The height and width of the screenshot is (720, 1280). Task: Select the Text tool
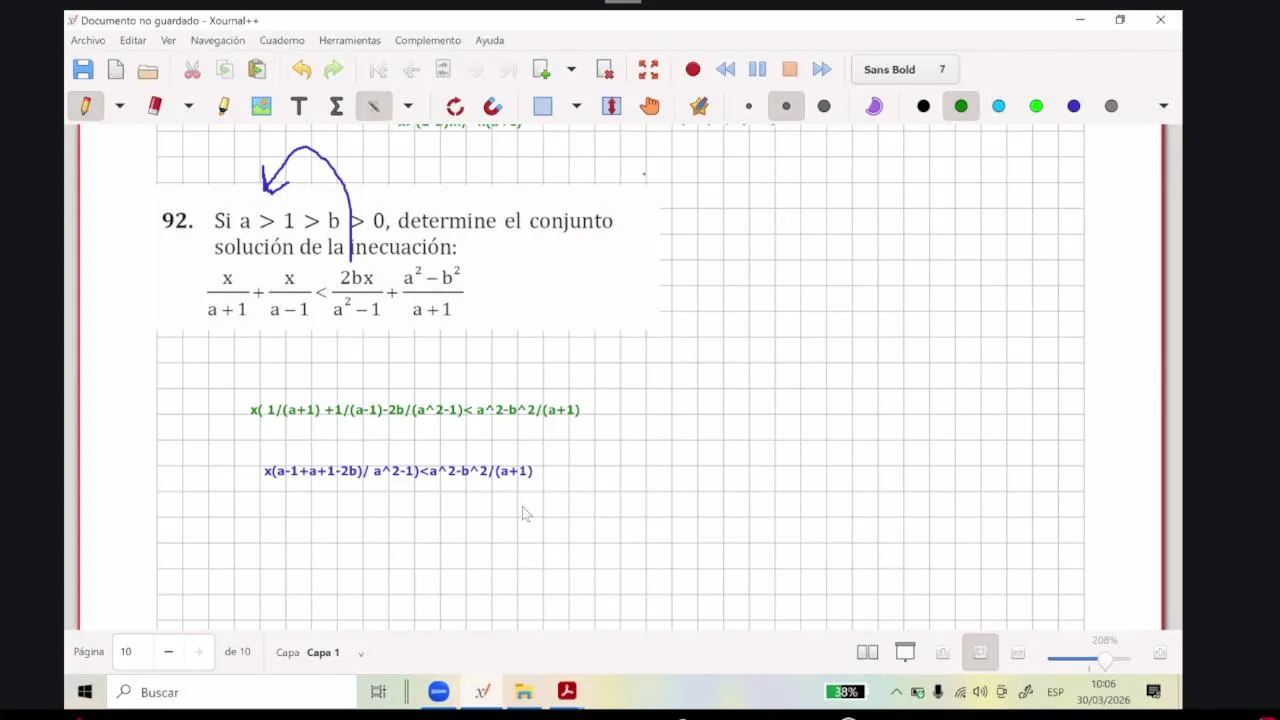(298, 106)
